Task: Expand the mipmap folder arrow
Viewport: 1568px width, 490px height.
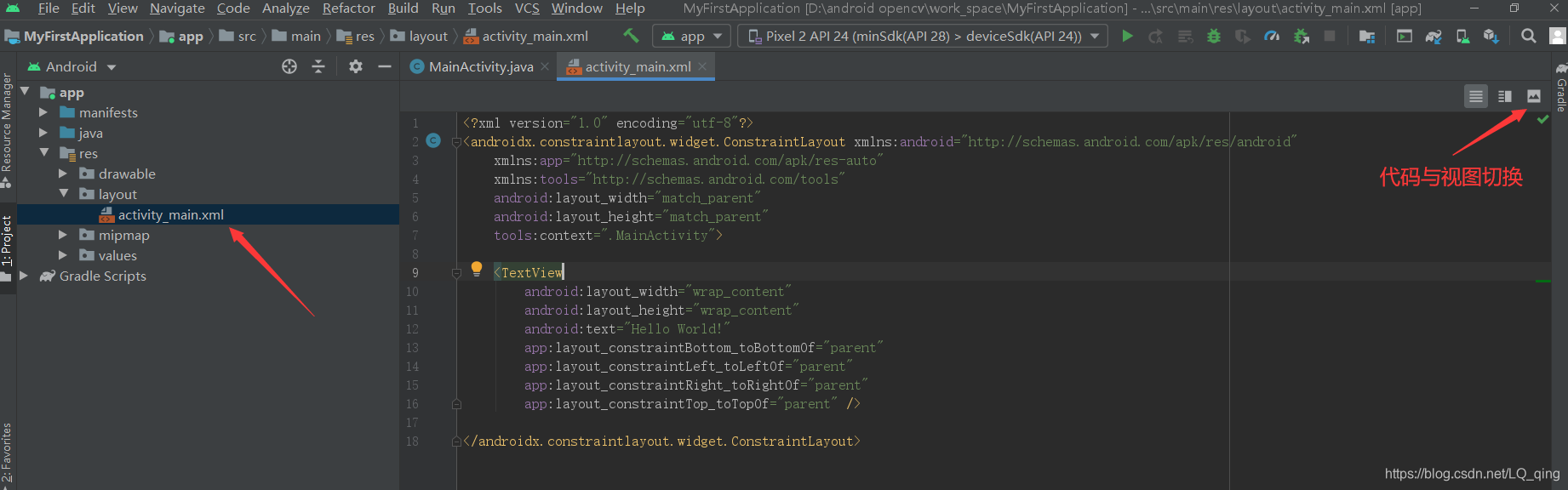Action: pyautogui.click(x=63, y=234)
